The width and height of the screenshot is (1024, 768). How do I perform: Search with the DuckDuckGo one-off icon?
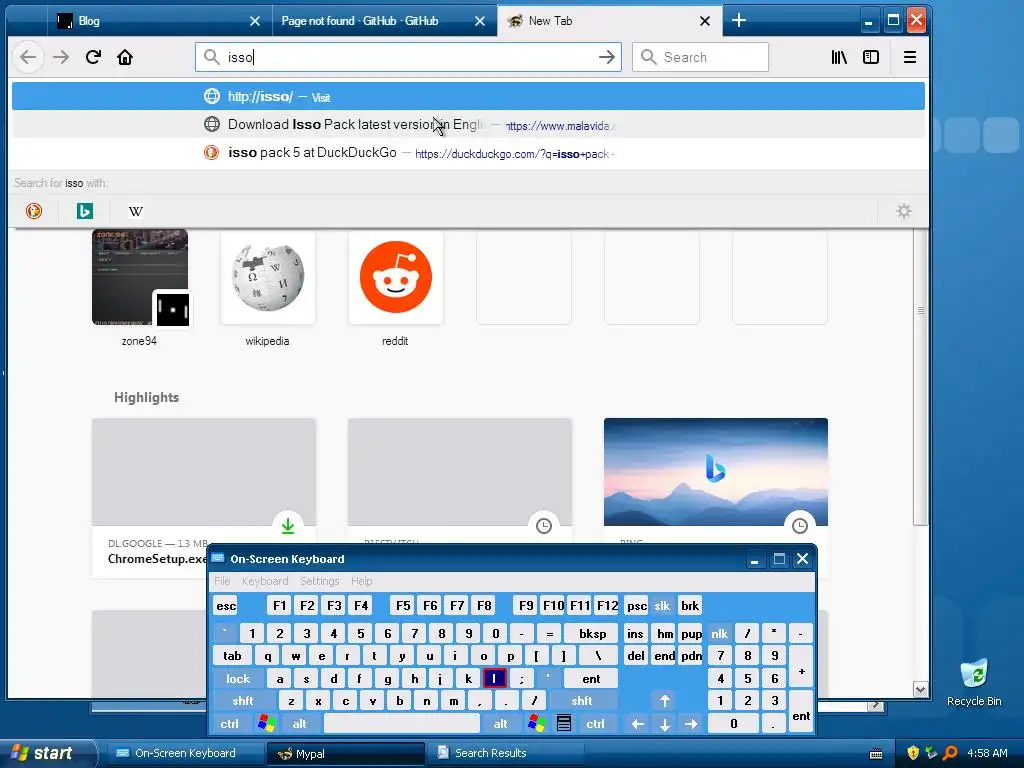(34, 211)
